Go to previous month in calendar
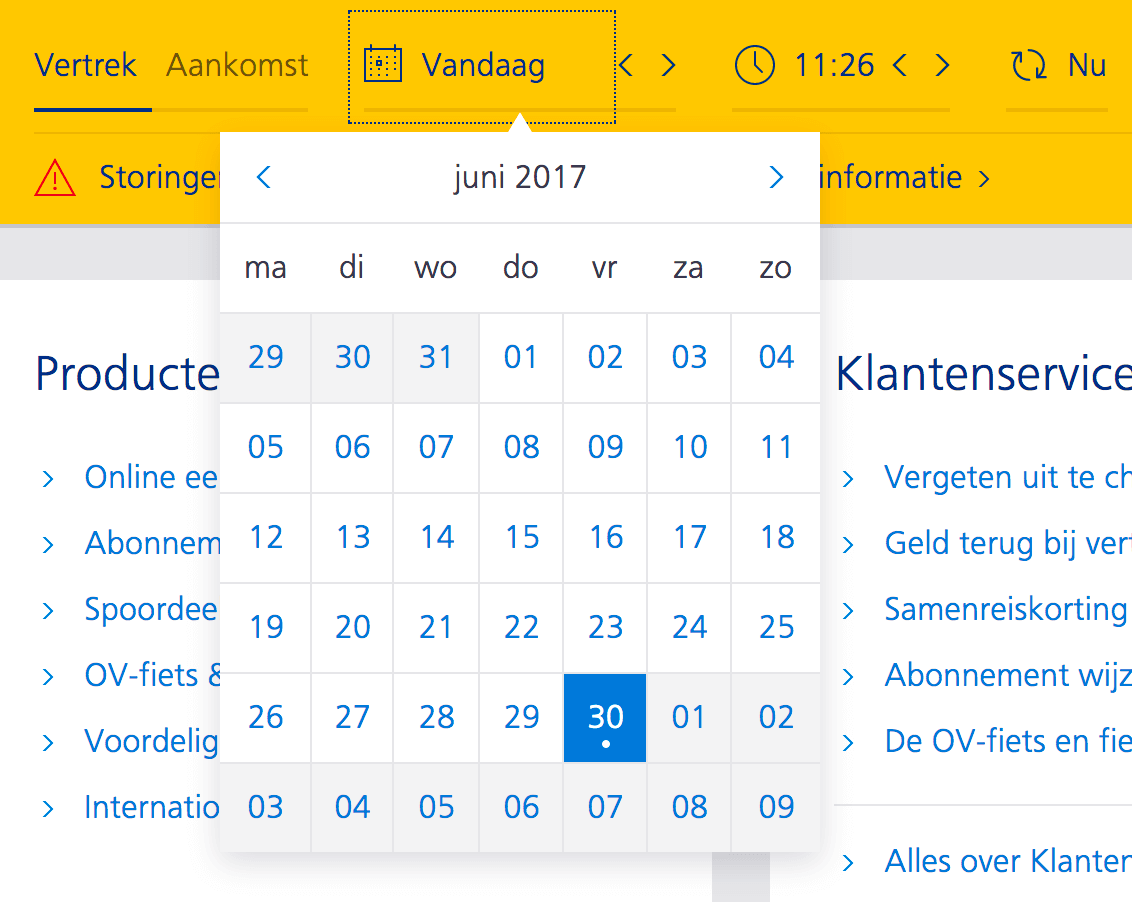Image resolution: width=1132 pixels, height=902 pixels. point(264,178)
